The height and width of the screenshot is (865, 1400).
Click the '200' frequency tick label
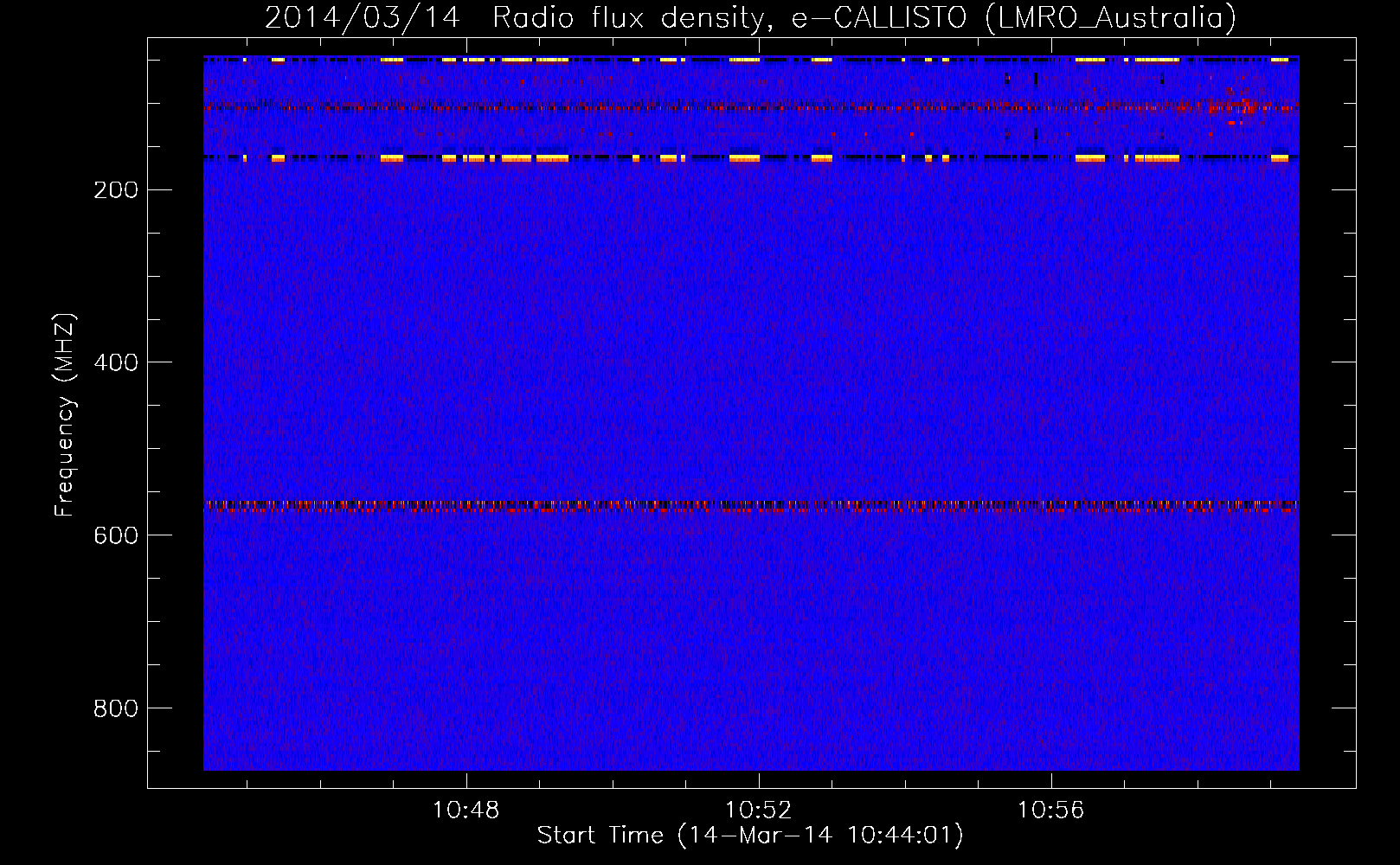pyautogui.click(x=116, y=190)
